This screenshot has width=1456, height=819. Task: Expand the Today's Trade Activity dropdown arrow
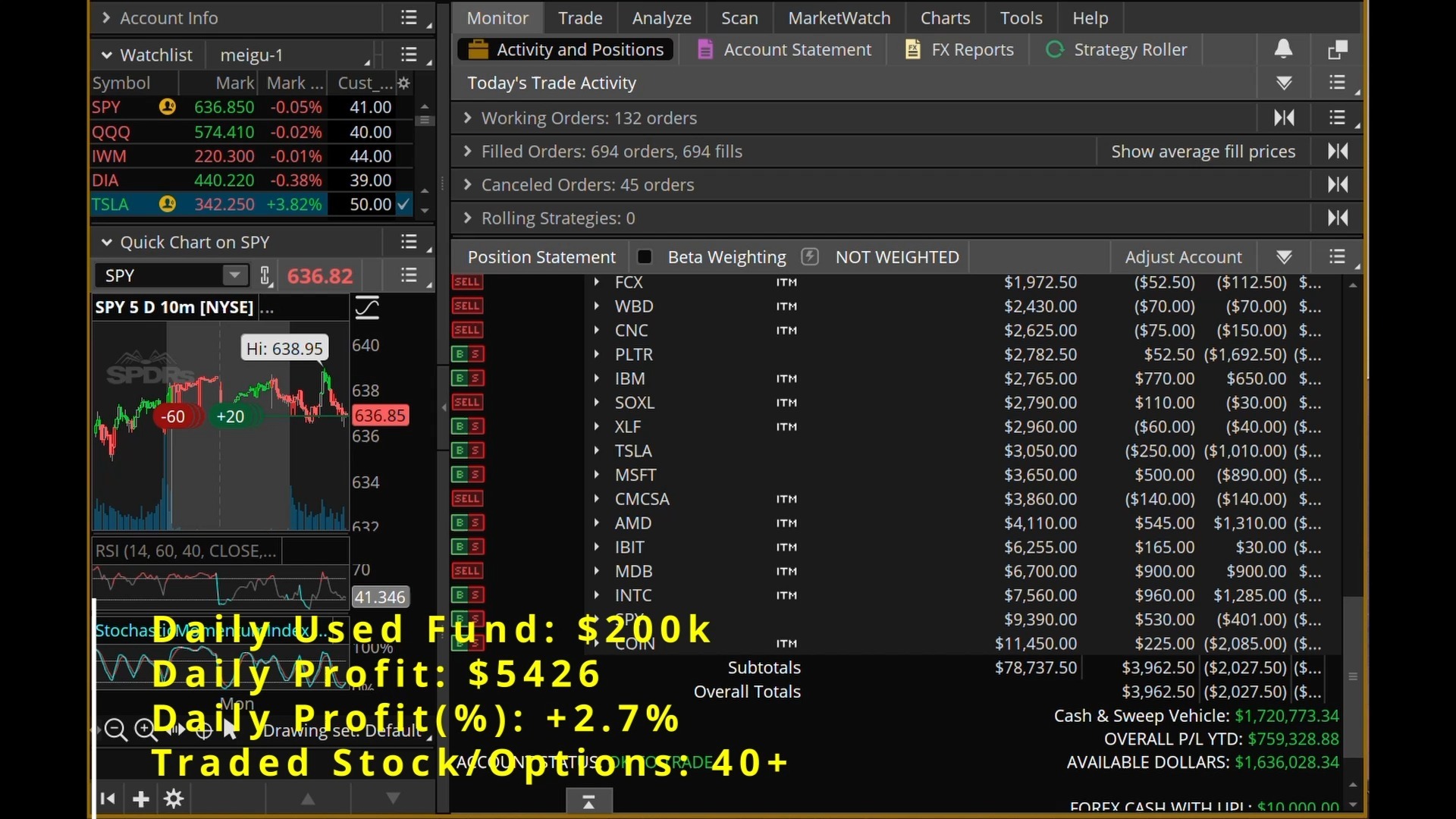[1284, 83]
